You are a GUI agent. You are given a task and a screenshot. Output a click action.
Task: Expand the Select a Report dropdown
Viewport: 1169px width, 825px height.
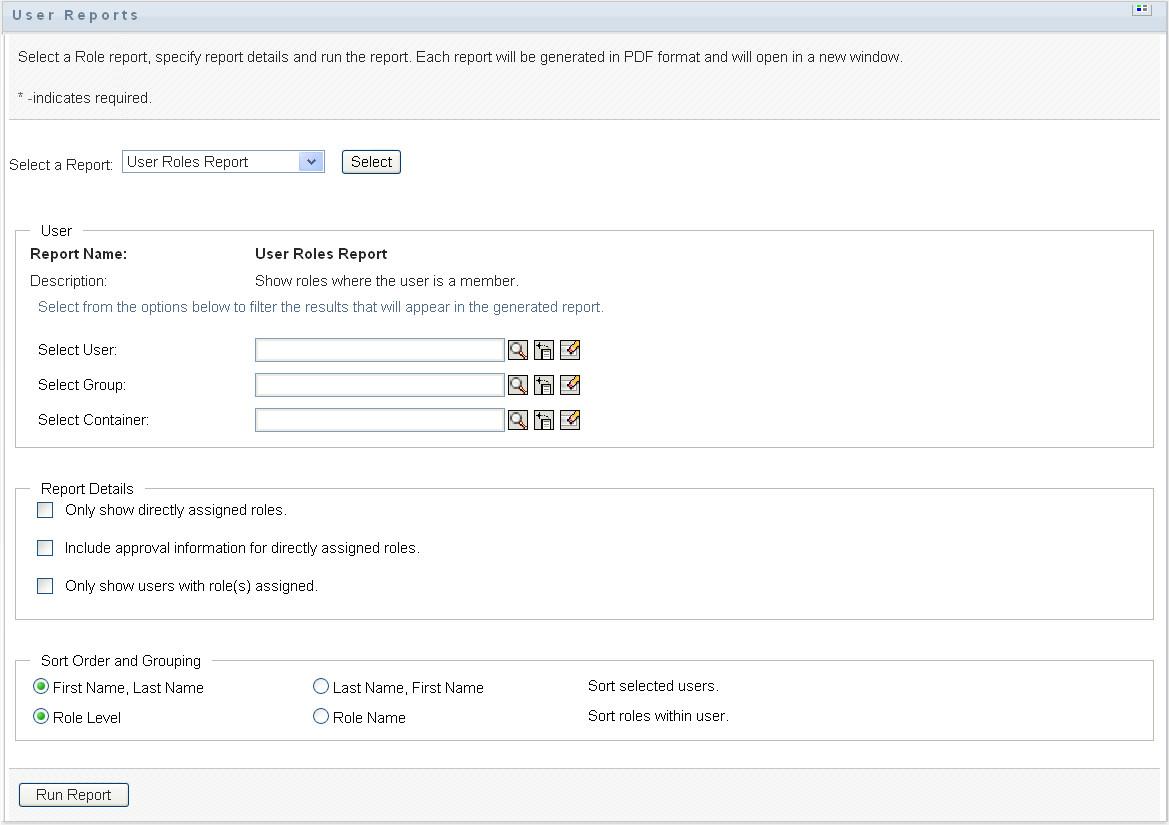(x=311, y=162)
